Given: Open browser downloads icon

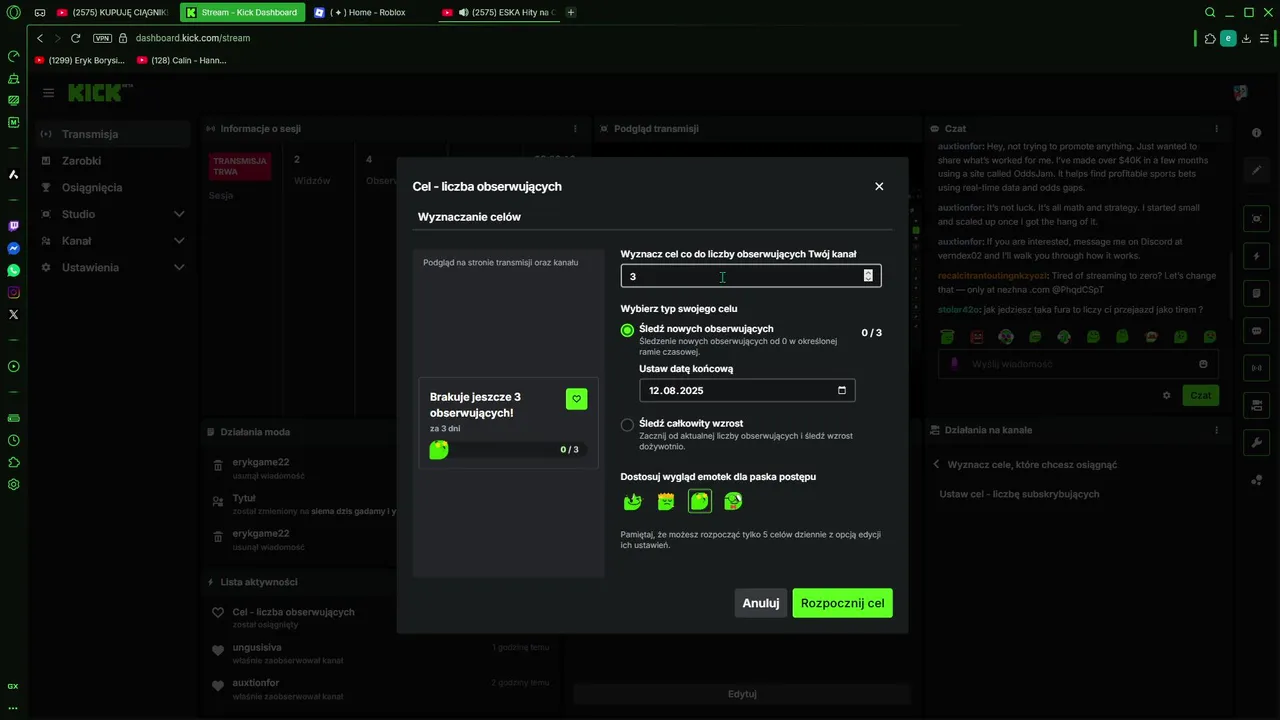Looking at the screenshot, I should [1246, 38].
